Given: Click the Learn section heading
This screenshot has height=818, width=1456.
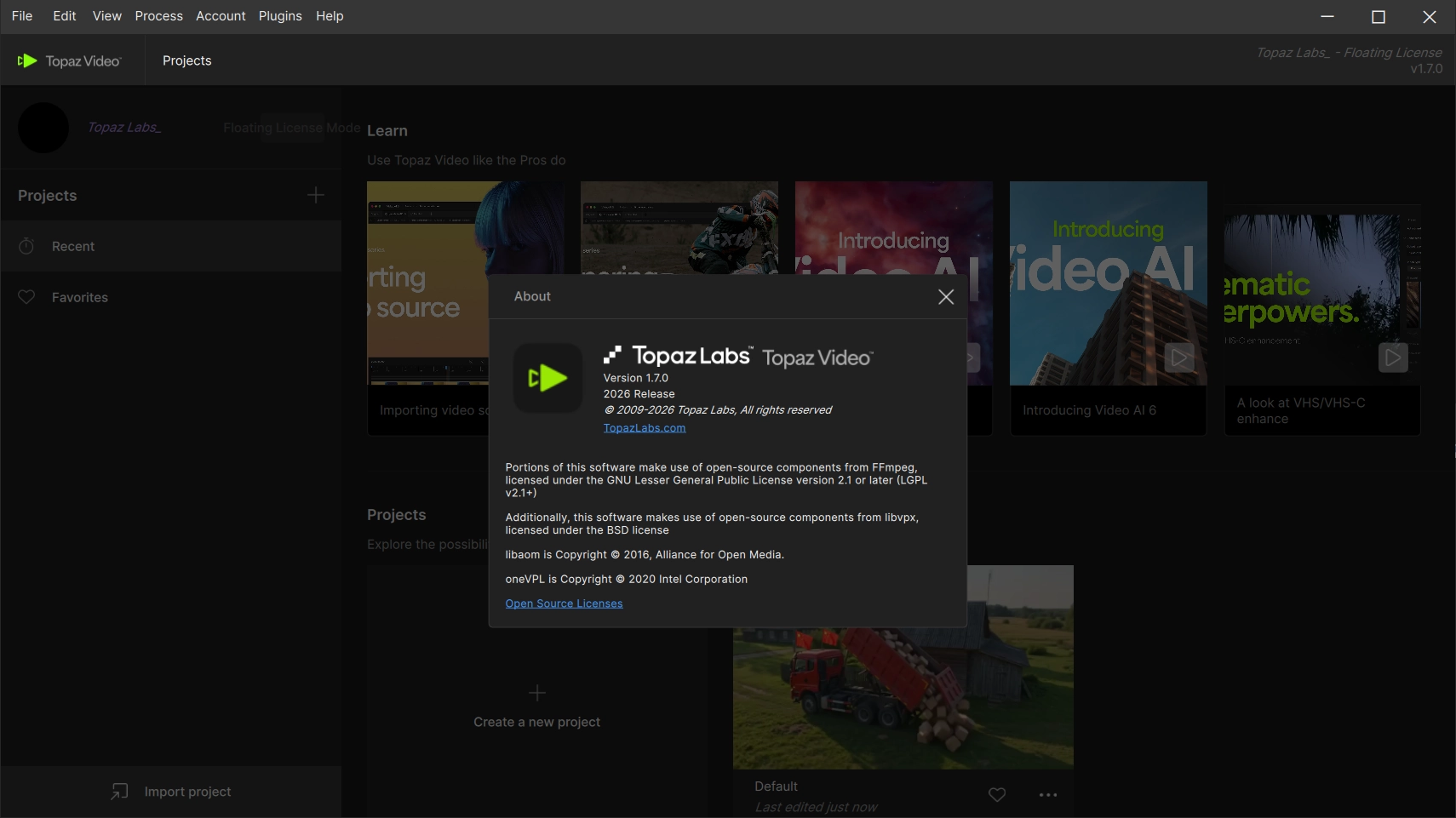Looking at the screenshot, I should click(387, 131).
